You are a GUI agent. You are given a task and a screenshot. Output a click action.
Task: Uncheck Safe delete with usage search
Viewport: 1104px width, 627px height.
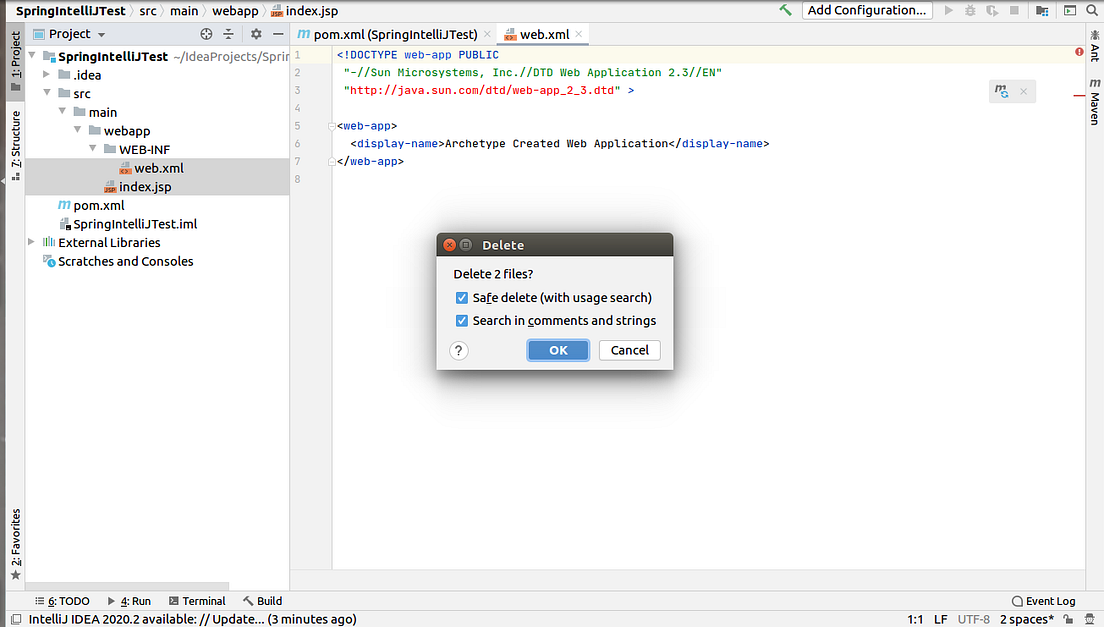pos(462,297)
